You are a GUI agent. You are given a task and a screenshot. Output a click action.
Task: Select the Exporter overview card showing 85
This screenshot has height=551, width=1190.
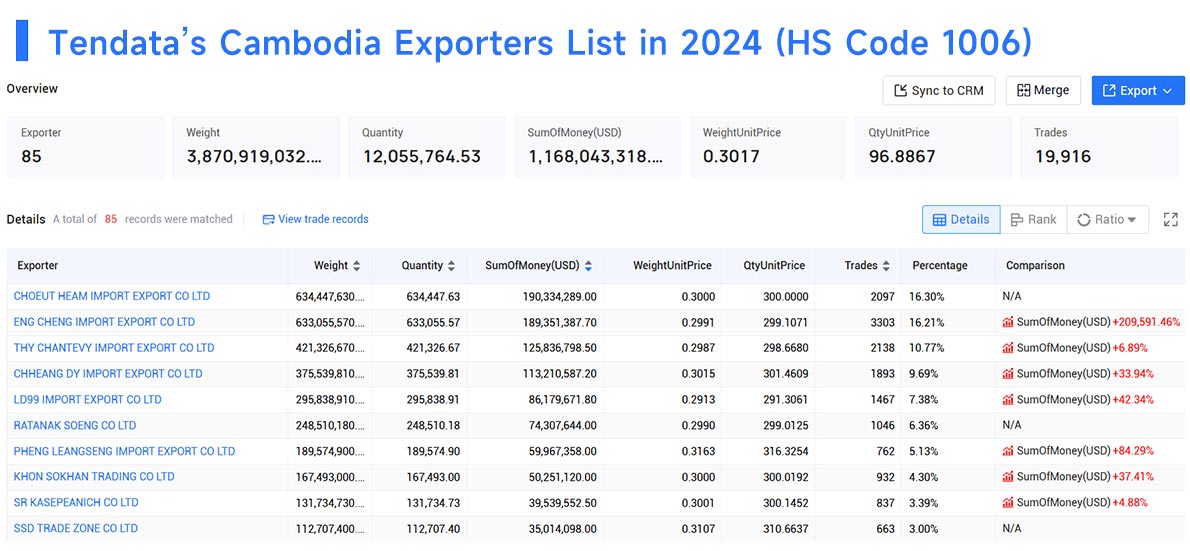(85, 147)
